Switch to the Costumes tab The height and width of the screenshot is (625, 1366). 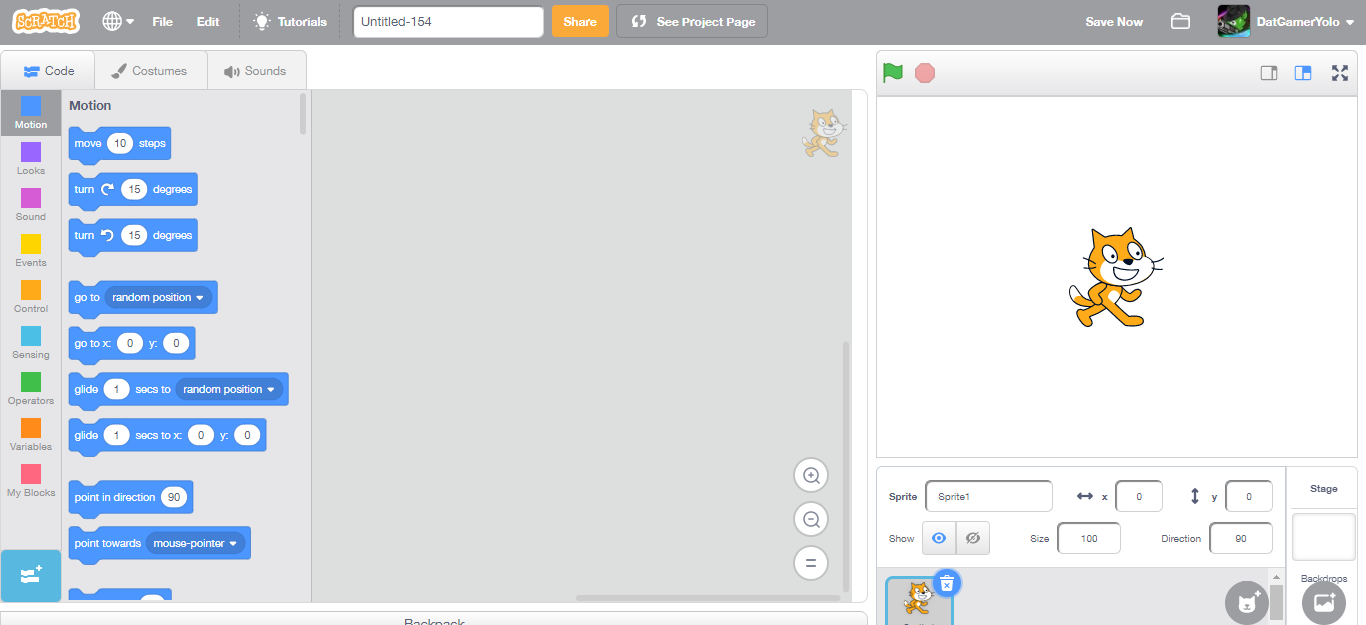pyautogui.click(x=150, y=70)
